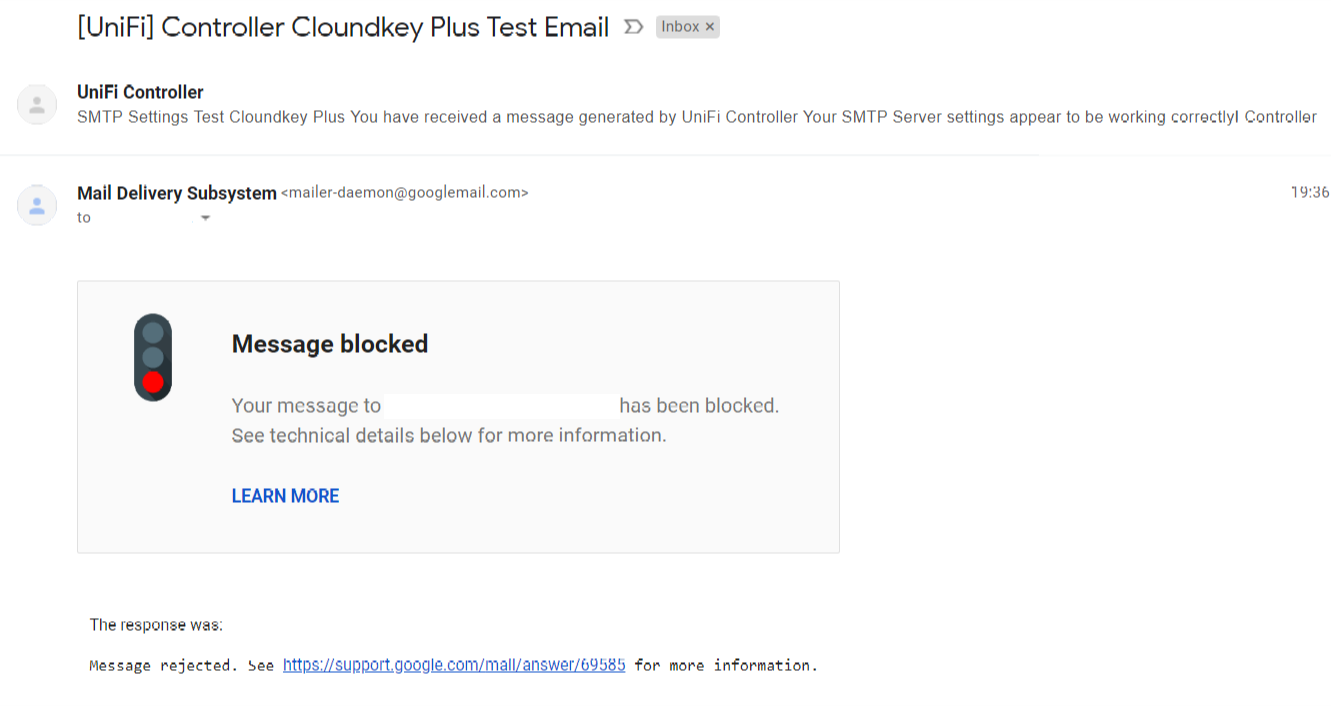This screenshot has height=706, width=1331.
Task: Remove the Inbox label with its X
Action: tap(710, 27)
